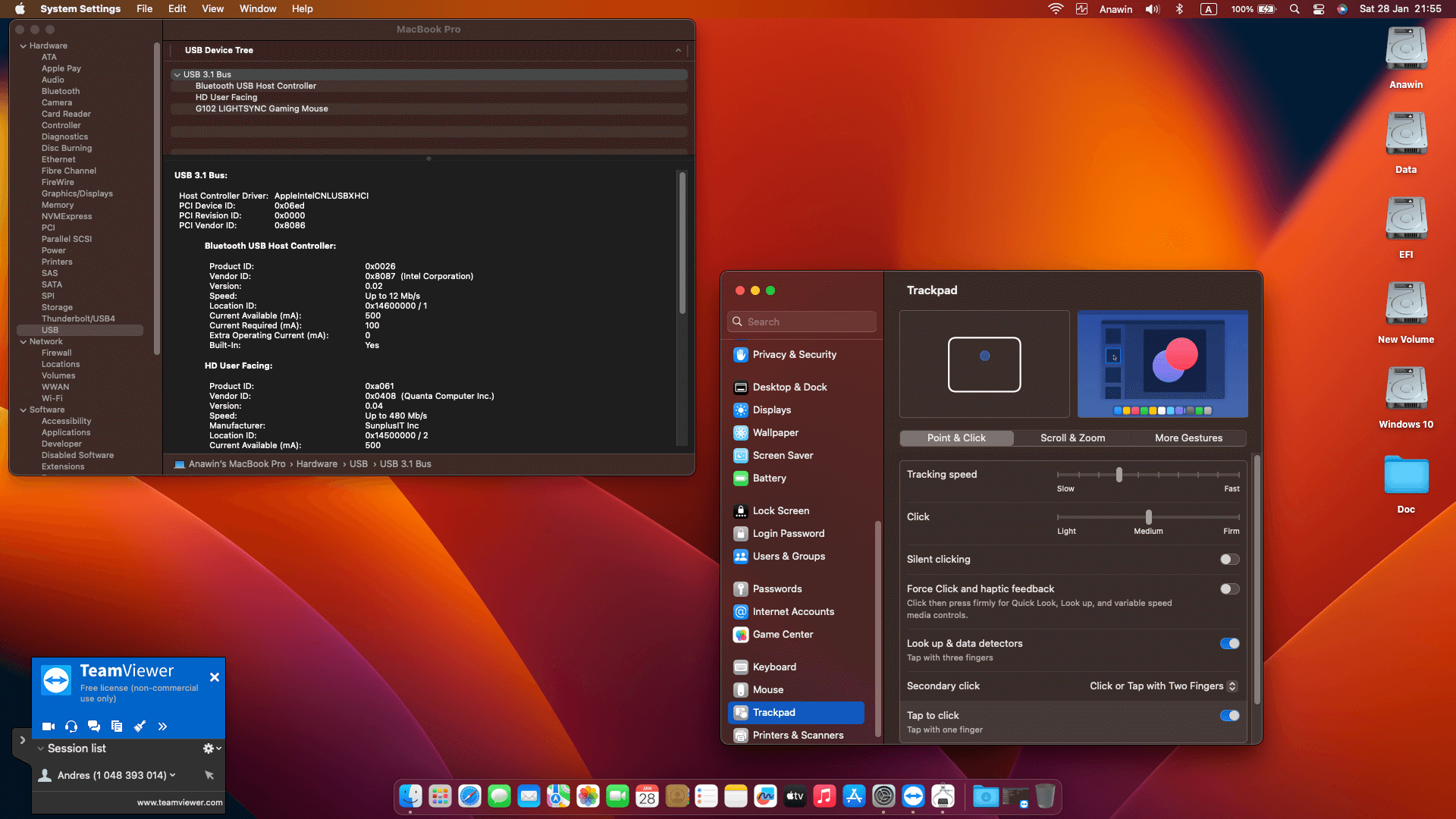Open the TeamViewer chat icon
The width and height of the screenshot is (1456, 819).
93,726
